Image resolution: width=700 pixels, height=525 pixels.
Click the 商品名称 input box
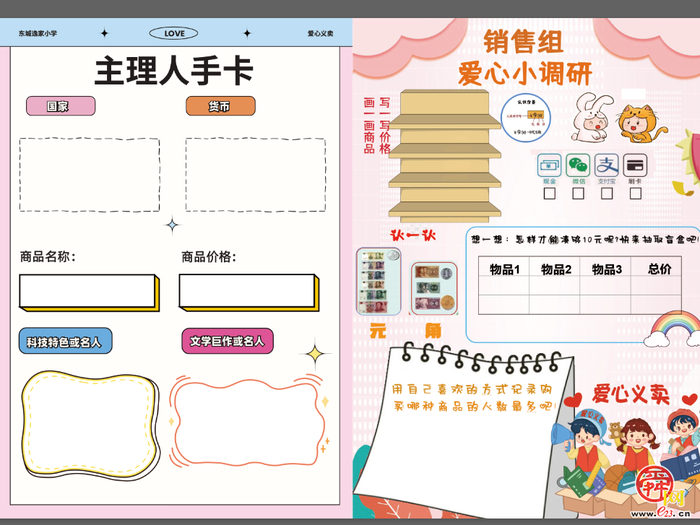click(x=86, y=291)
